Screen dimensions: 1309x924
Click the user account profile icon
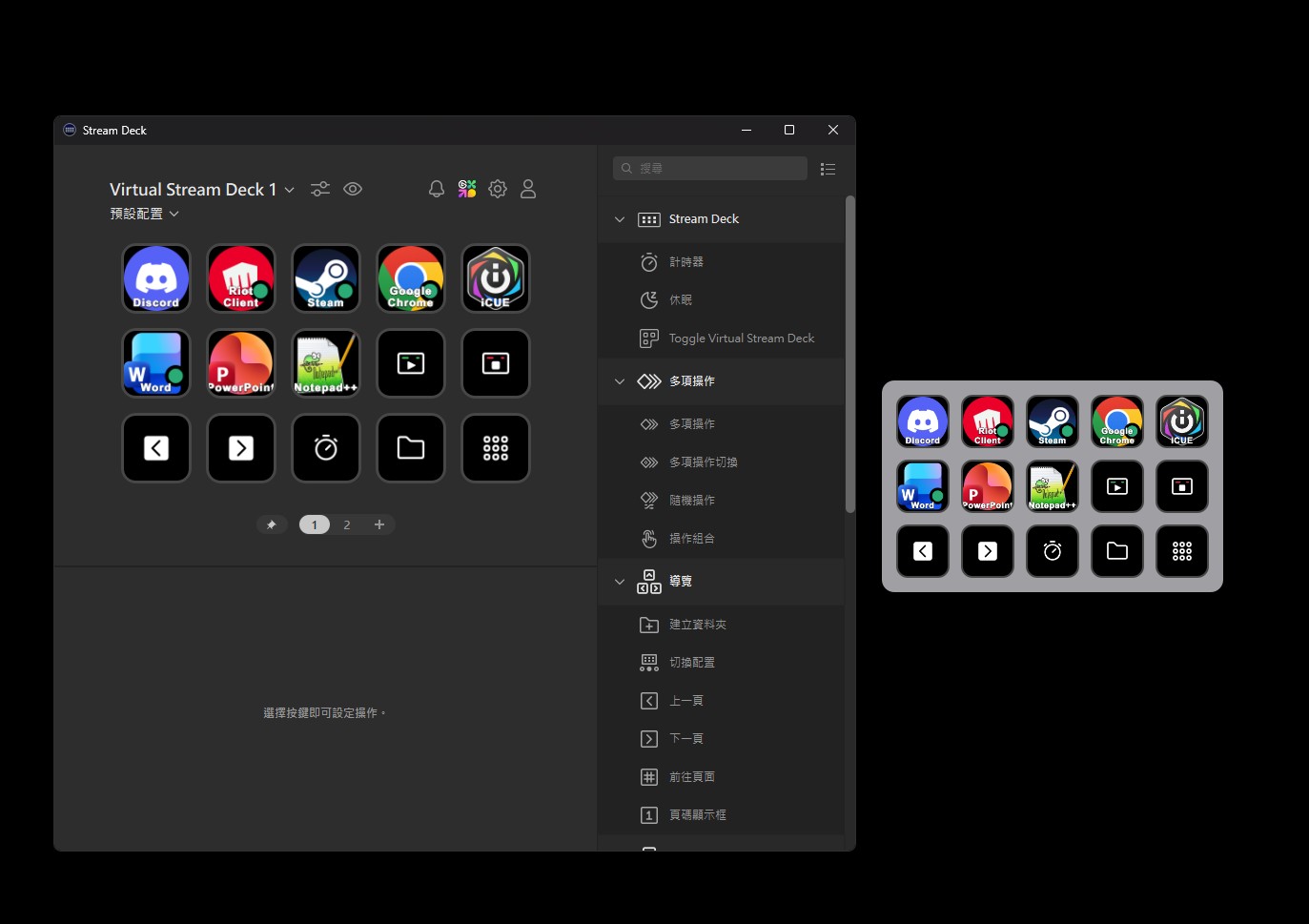(528, 189)
